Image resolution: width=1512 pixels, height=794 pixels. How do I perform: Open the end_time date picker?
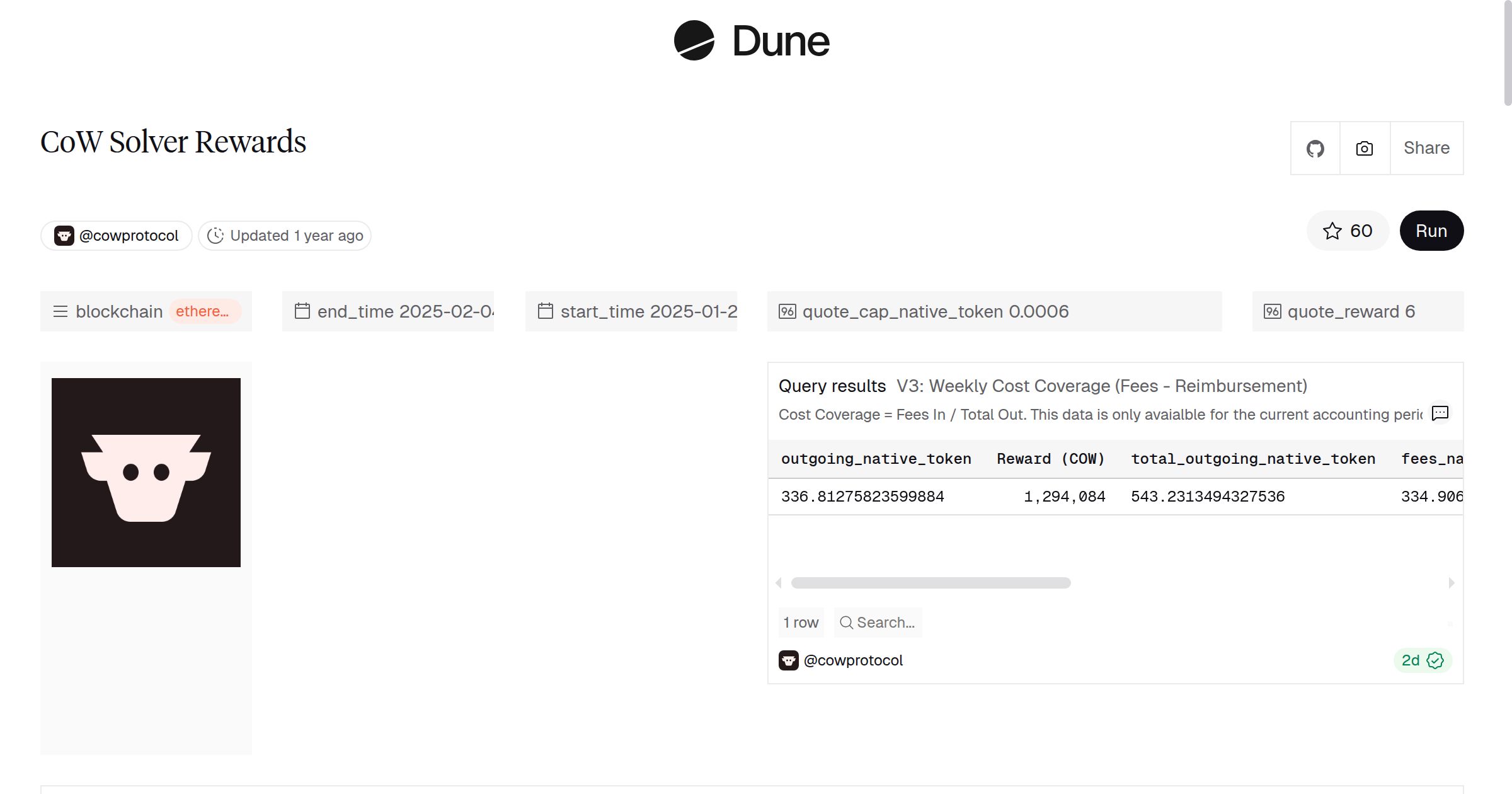404,311
